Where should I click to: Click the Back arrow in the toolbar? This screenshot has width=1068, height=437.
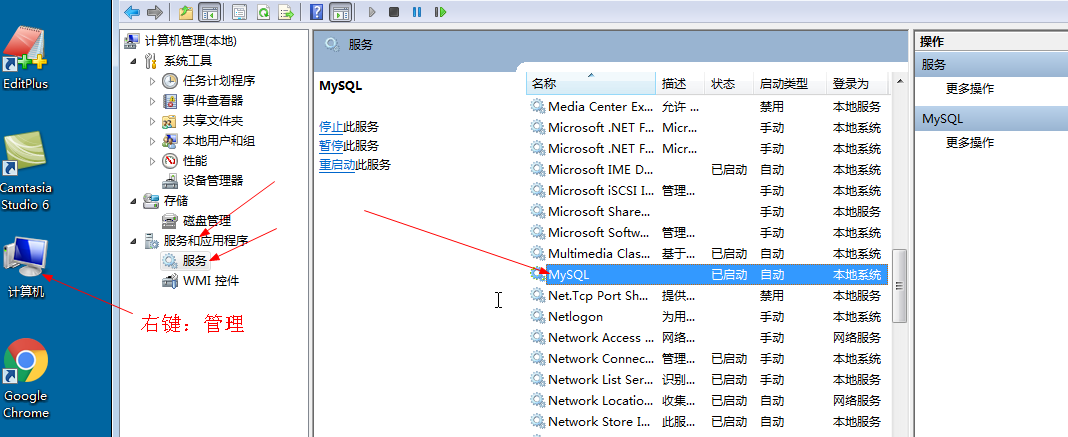click(132, 12)
